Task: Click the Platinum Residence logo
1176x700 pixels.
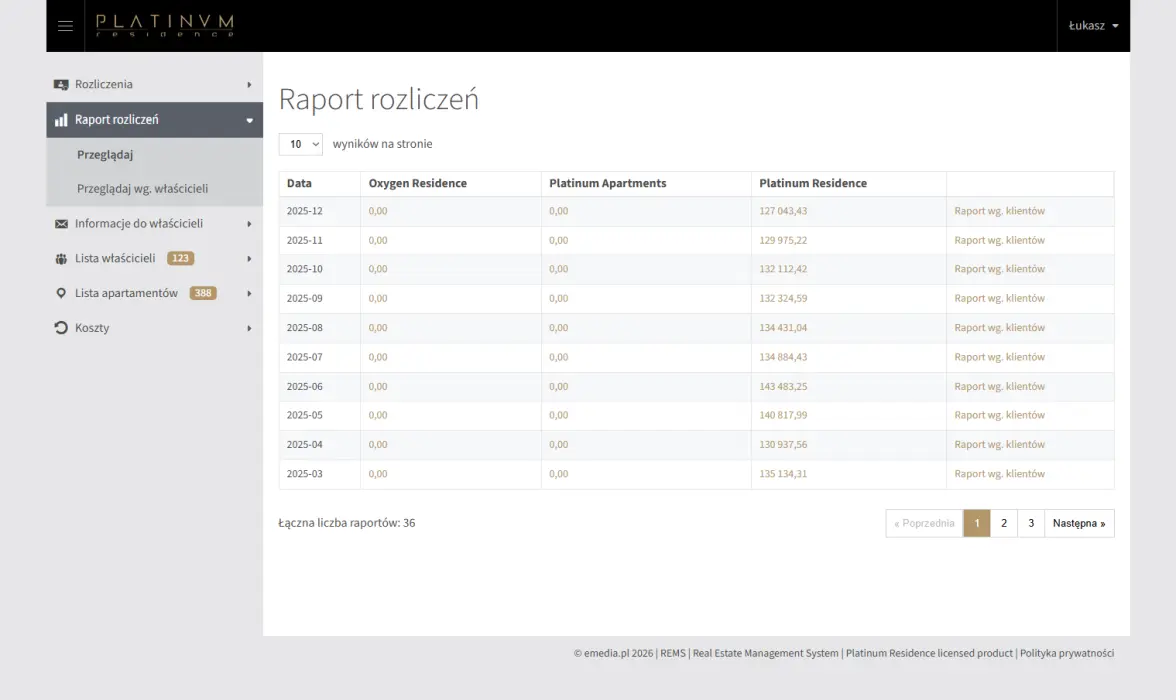Action: point(164,26)
